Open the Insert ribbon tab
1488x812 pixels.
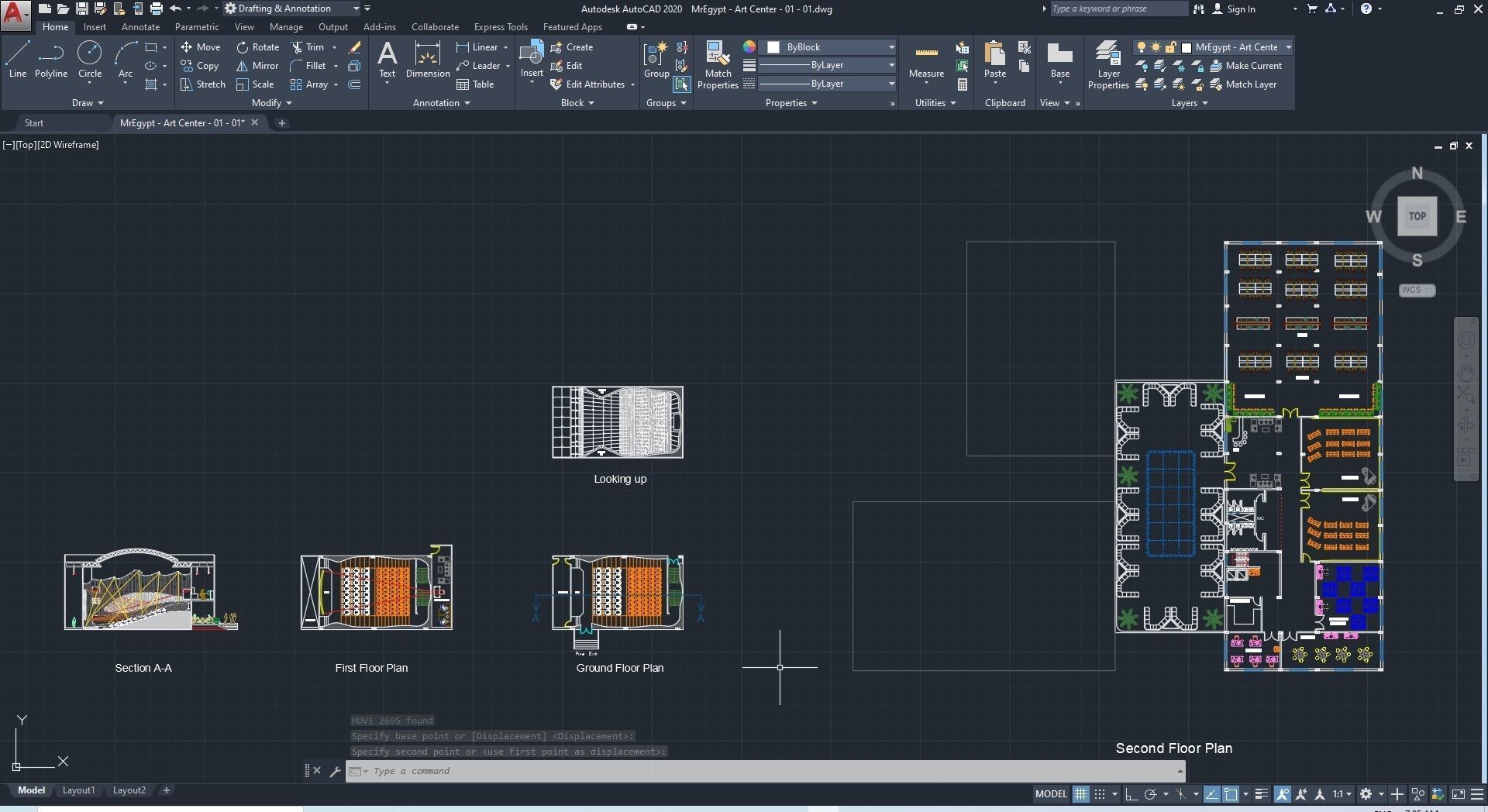tap(95, 27)
